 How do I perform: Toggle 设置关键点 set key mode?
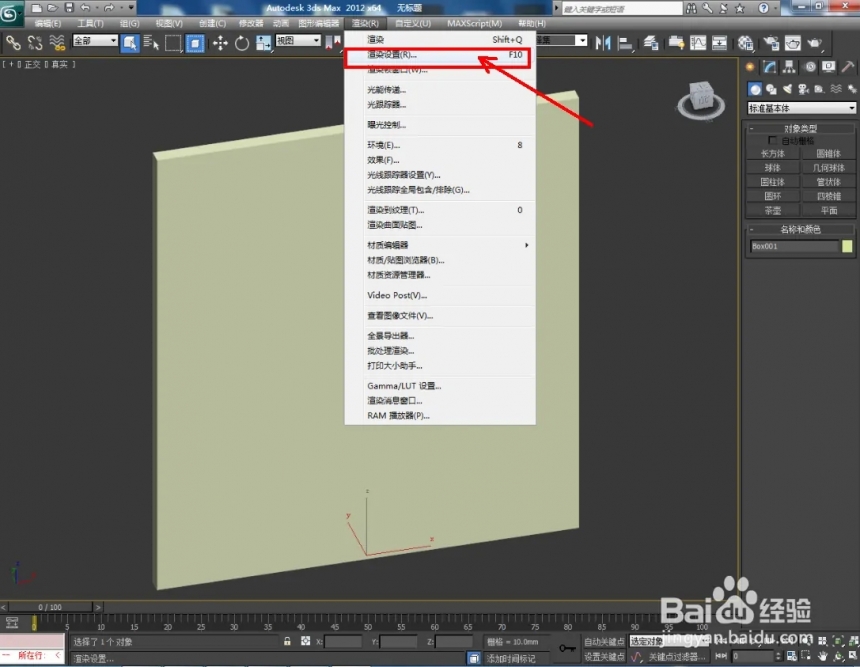point(604,657)
